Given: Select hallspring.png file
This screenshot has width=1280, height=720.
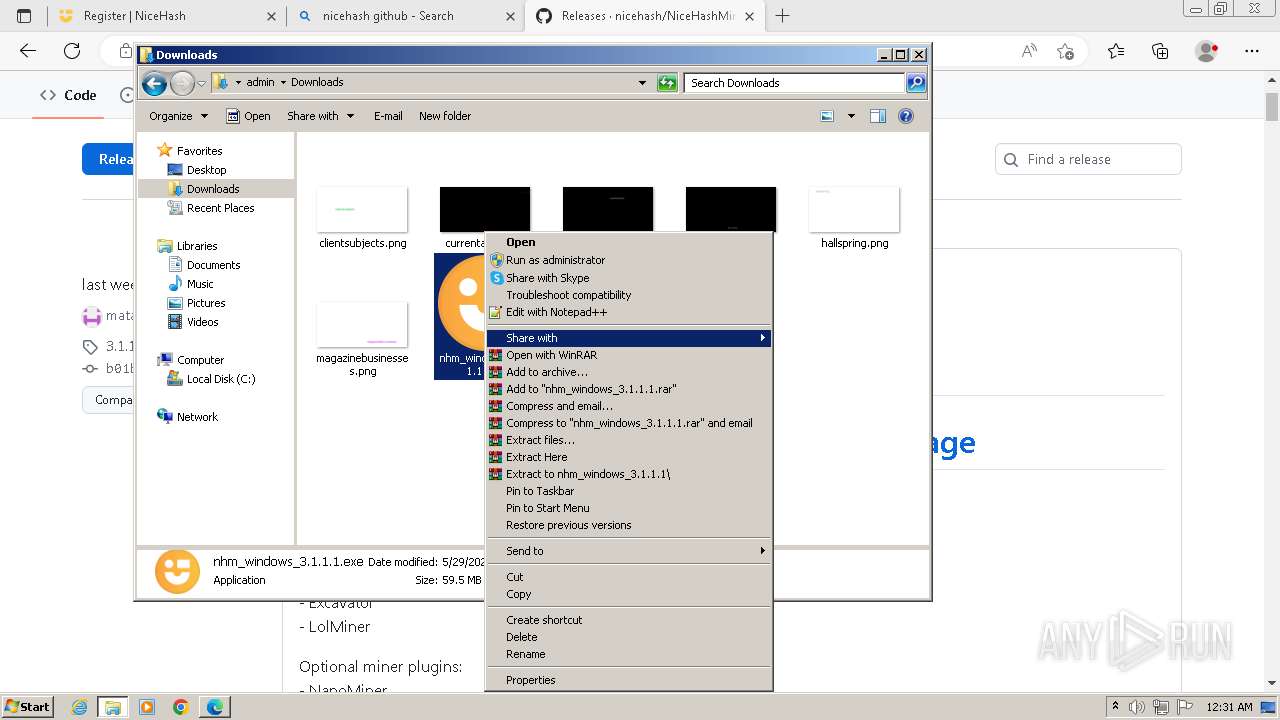Looking at the screenshot, I should [x=854, y=218].
